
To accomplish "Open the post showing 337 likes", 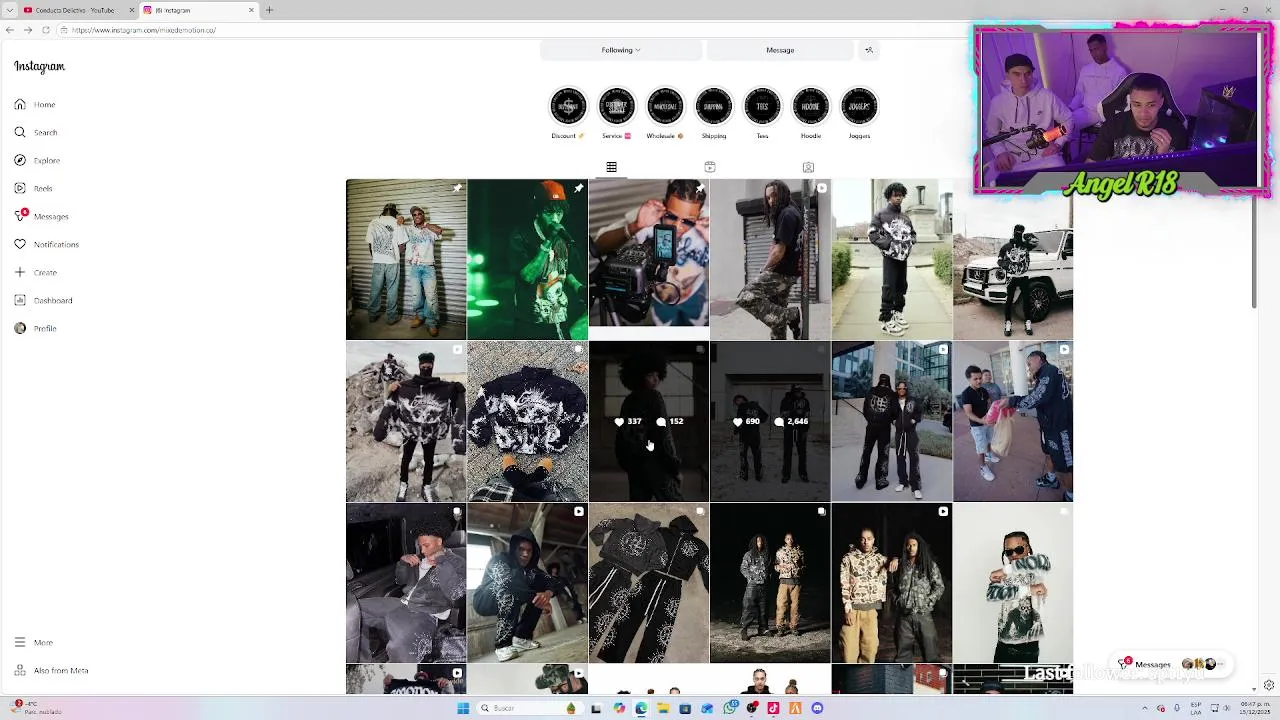I will click(649, 421).
